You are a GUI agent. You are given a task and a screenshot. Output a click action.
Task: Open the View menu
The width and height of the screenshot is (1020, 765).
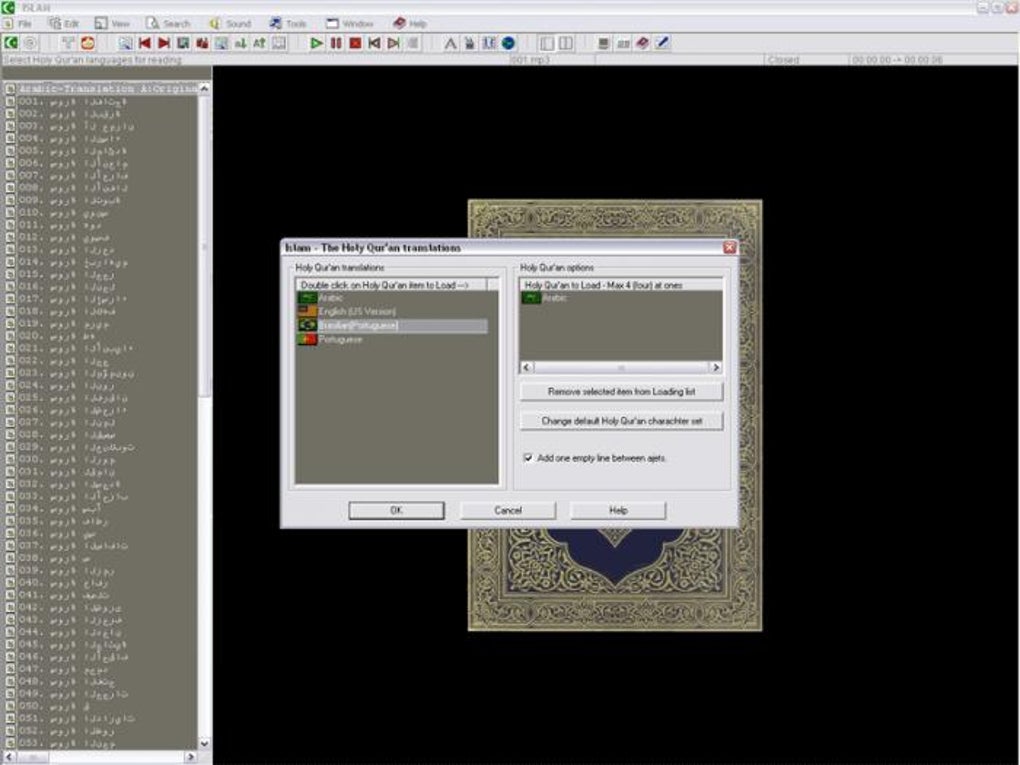click(113, 23)
